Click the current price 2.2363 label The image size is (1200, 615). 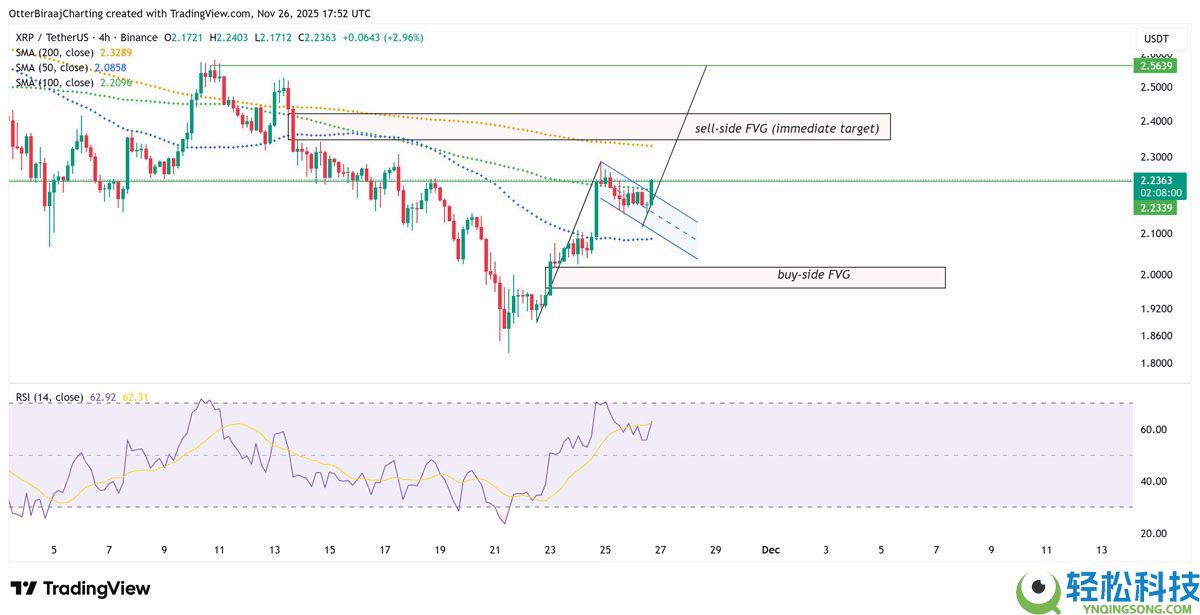tap(1154, 181)
